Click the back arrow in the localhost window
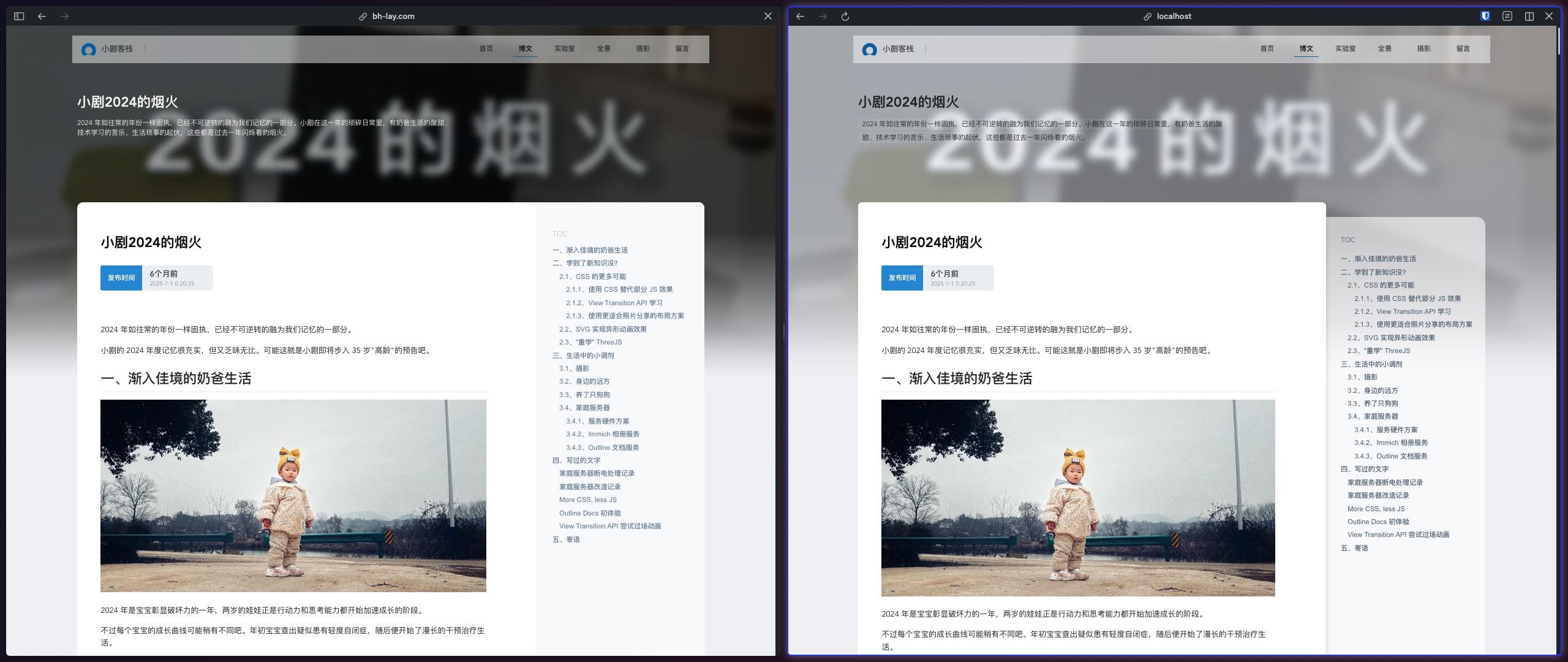Image resolution: width=1568 pixels, height=662 pixels. click(x=799, y=16)
